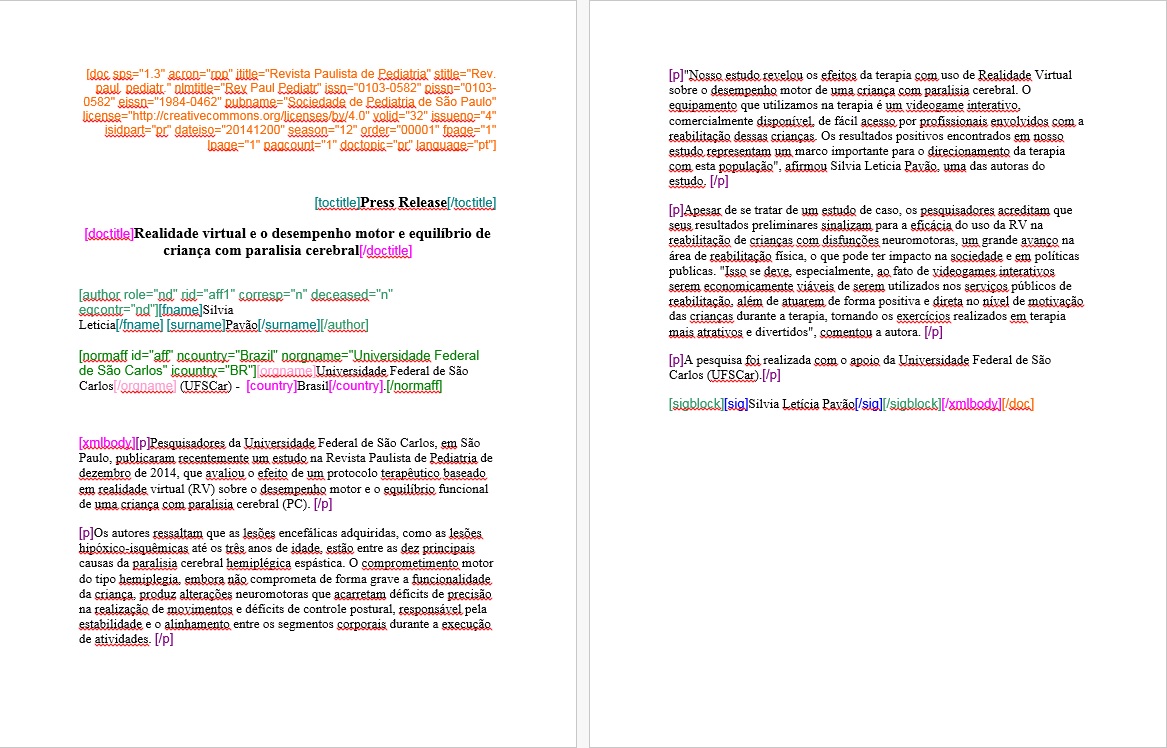Image resolution: width=1167 pixels, height=748 pixels.
Task: Click the surname "Pavão" in author block
Action: point(240,325)
